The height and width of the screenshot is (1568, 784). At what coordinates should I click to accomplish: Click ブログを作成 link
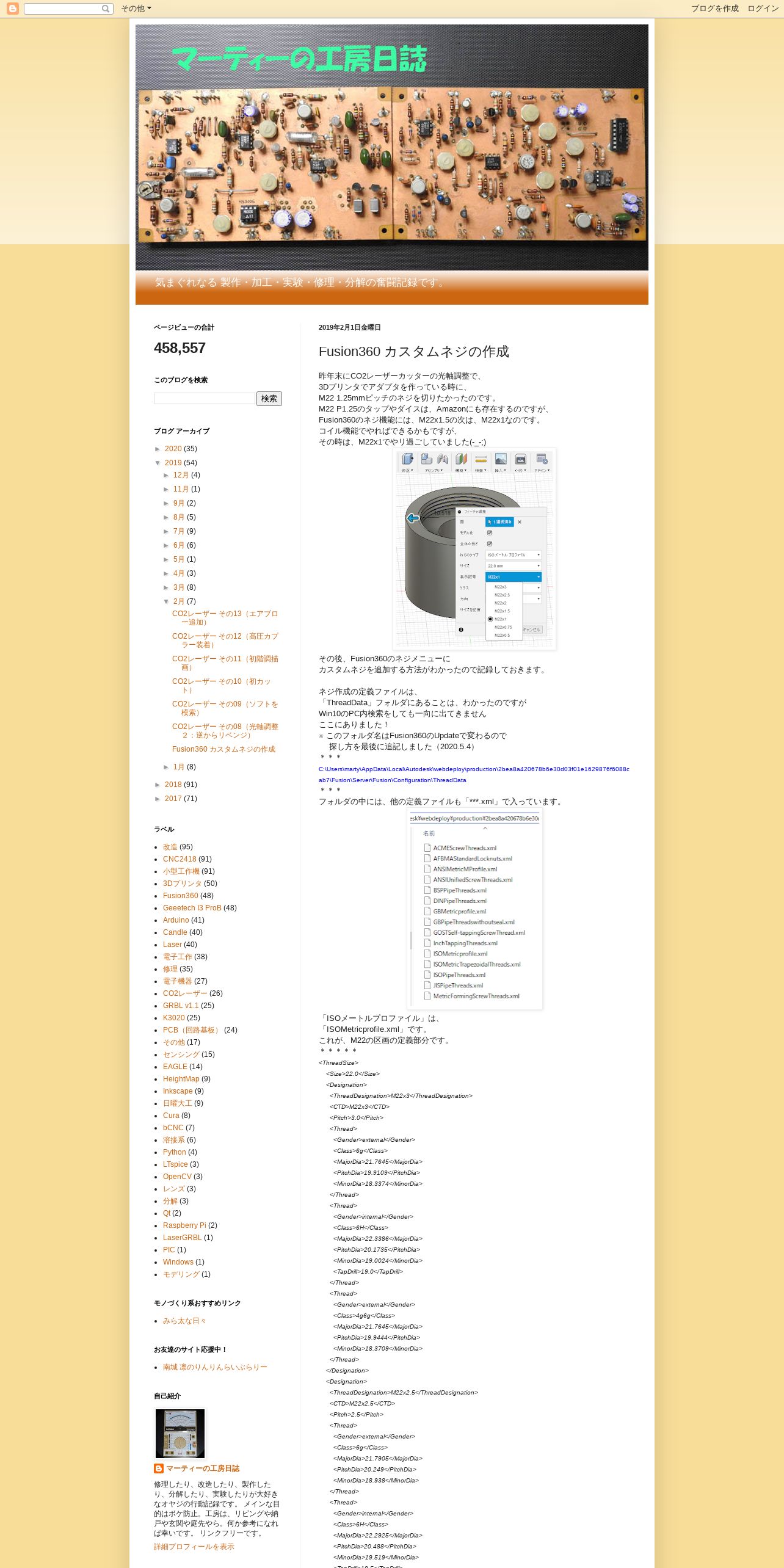point(714,9)
